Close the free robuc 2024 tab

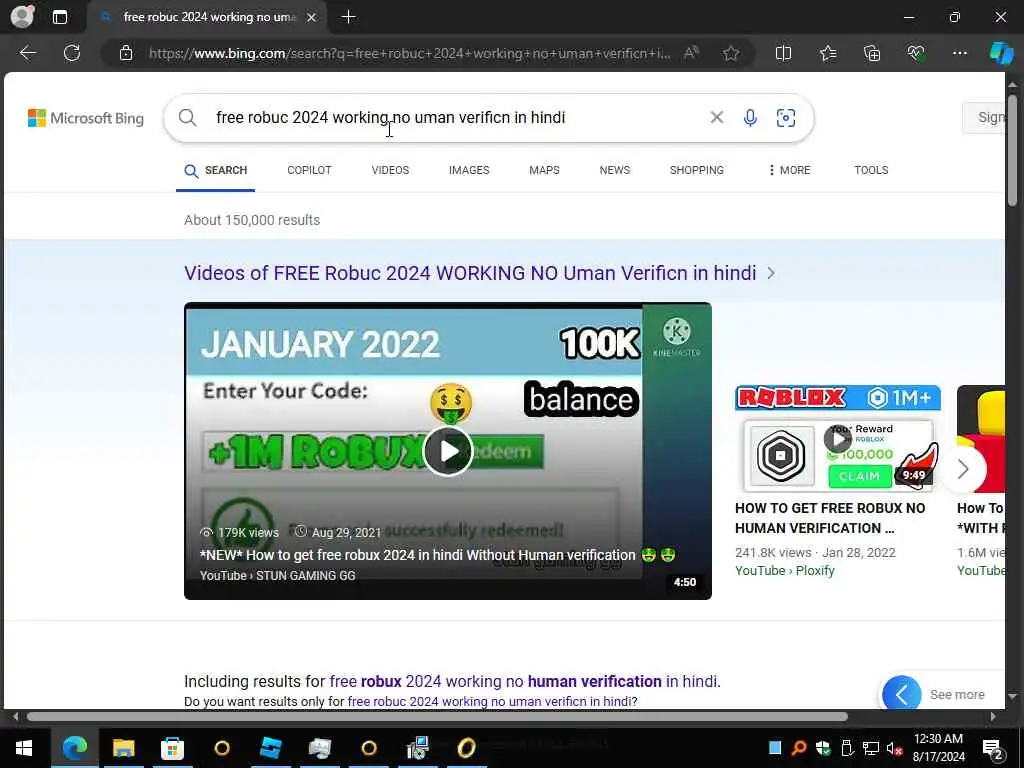pyautogui.click(x=312, y=18)
